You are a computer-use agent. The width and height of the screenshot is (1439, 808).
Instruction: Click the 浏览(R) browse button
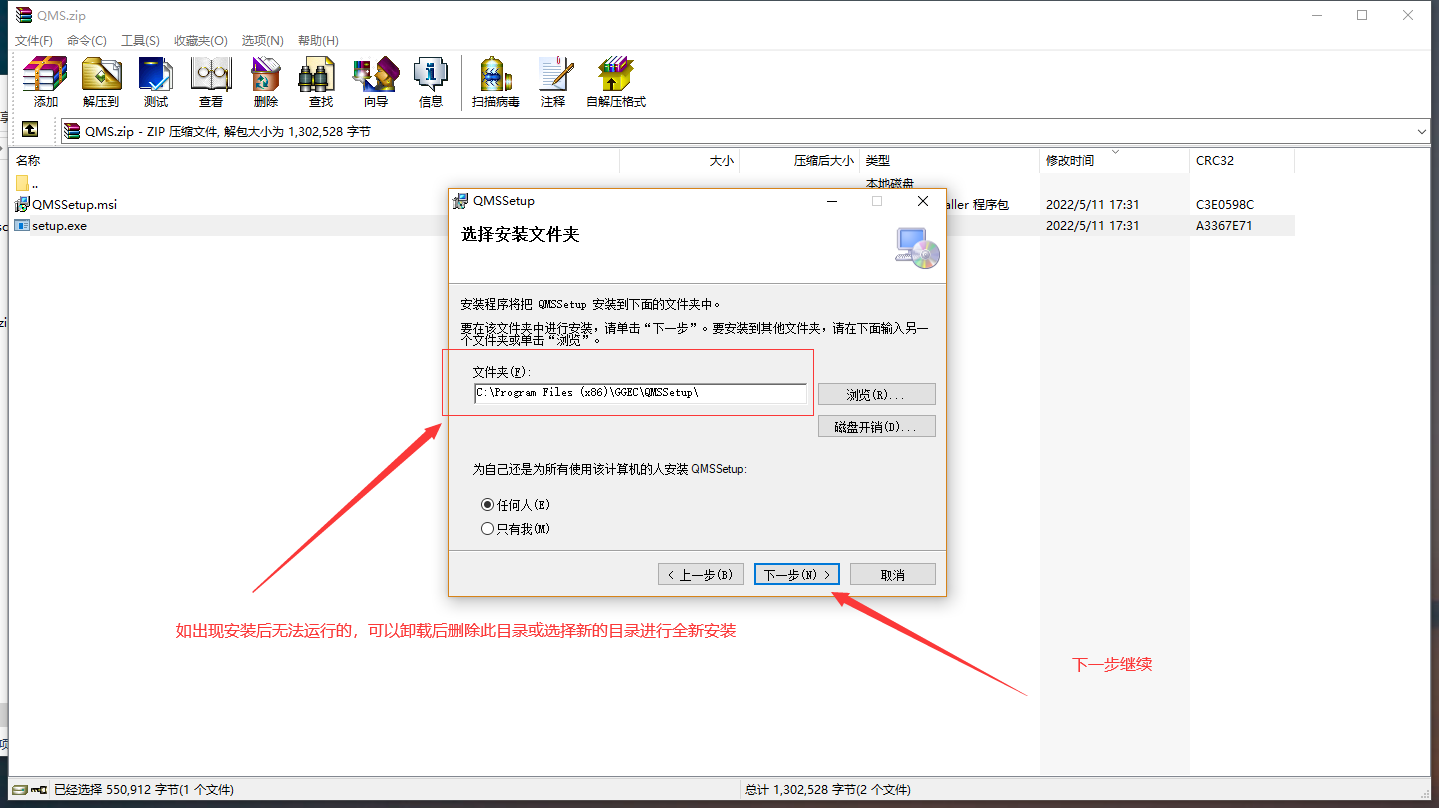click(x=876, y=394)
